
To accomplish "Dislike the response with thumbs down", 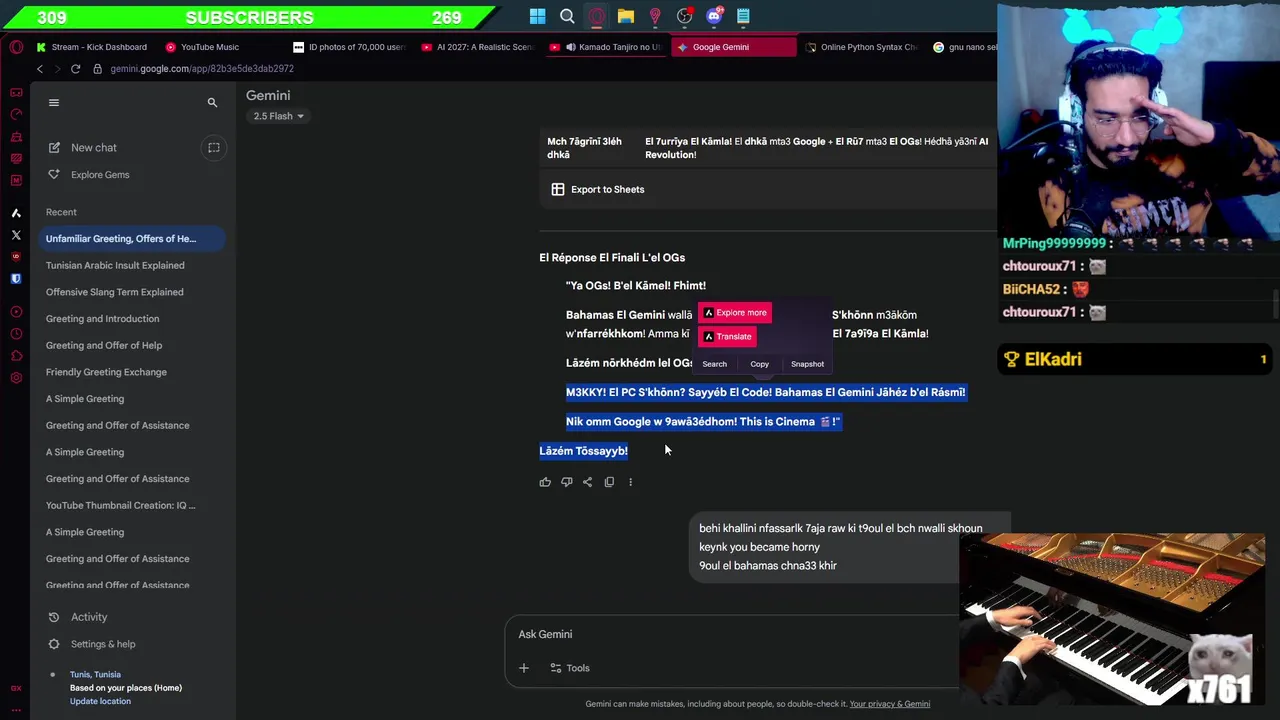I will pyautogui.click(x=566, y=482).
